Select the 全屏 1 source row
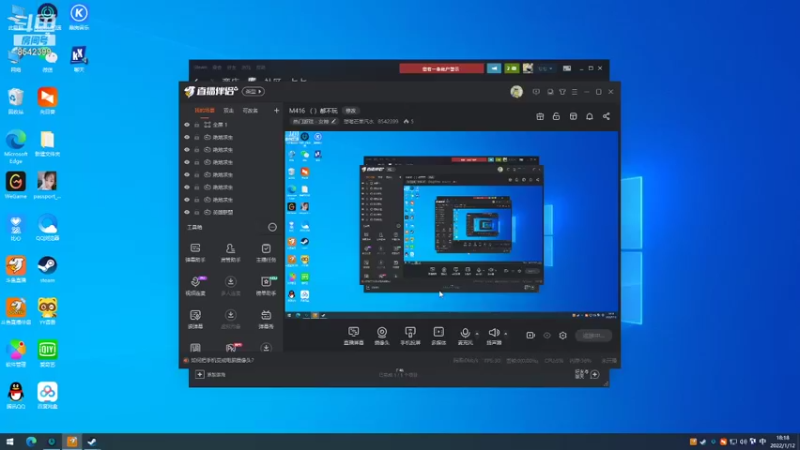Image resolution: width=800 pixels, height=450 pixels. pos(232,124)
